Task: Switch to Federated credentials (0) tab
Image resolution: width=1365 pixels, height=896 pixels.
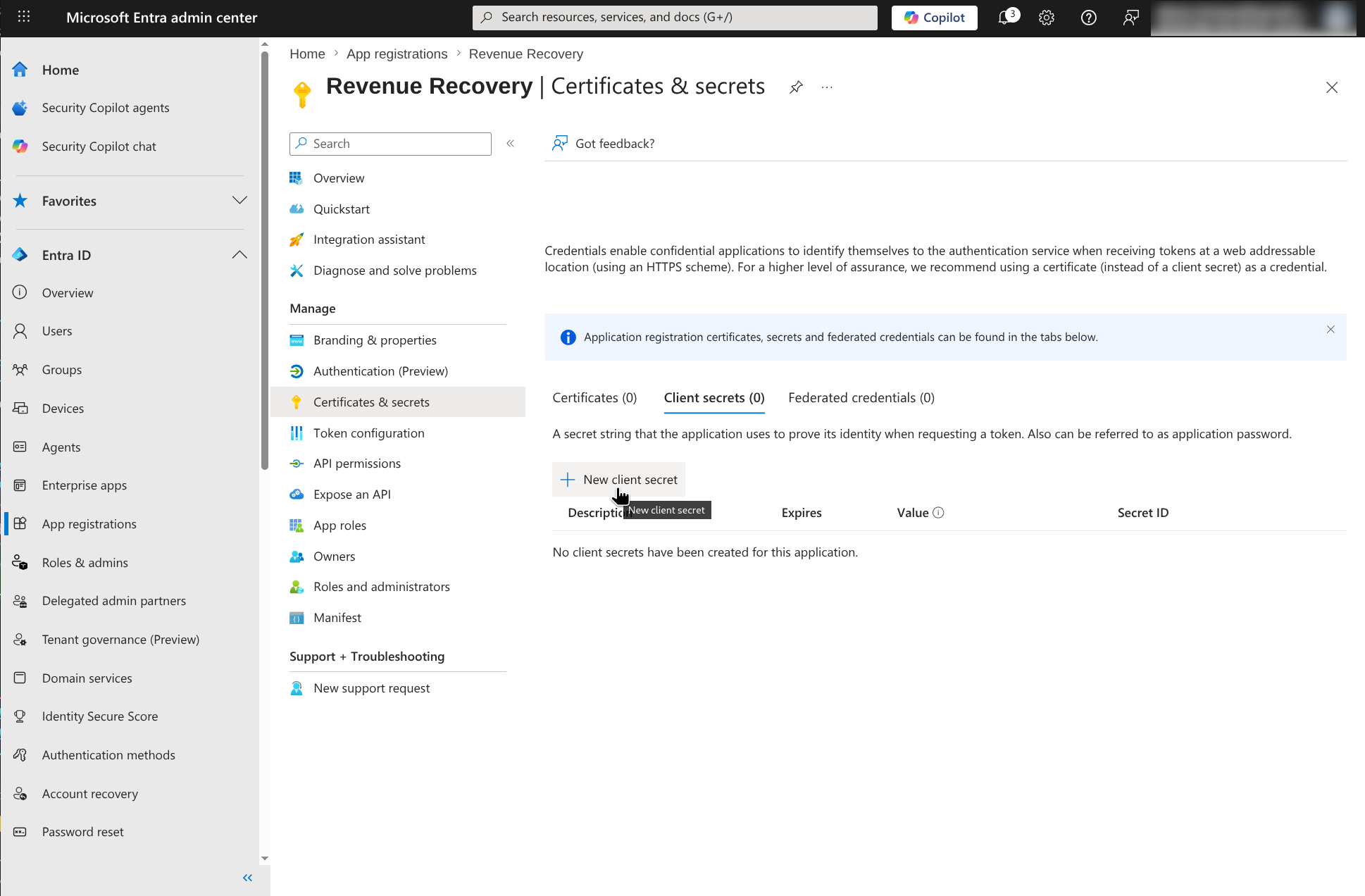Action: pos(861,398)
